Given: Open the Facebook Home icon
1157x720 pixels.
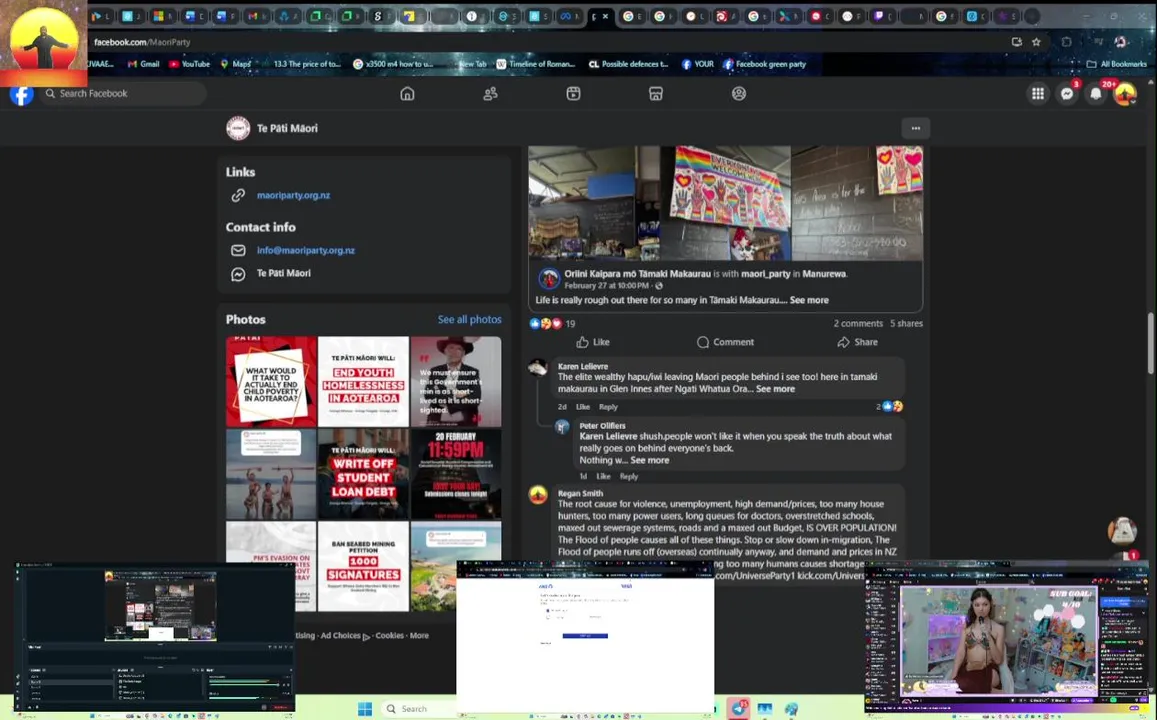Looking at the screenshot, I should [407, 94].
